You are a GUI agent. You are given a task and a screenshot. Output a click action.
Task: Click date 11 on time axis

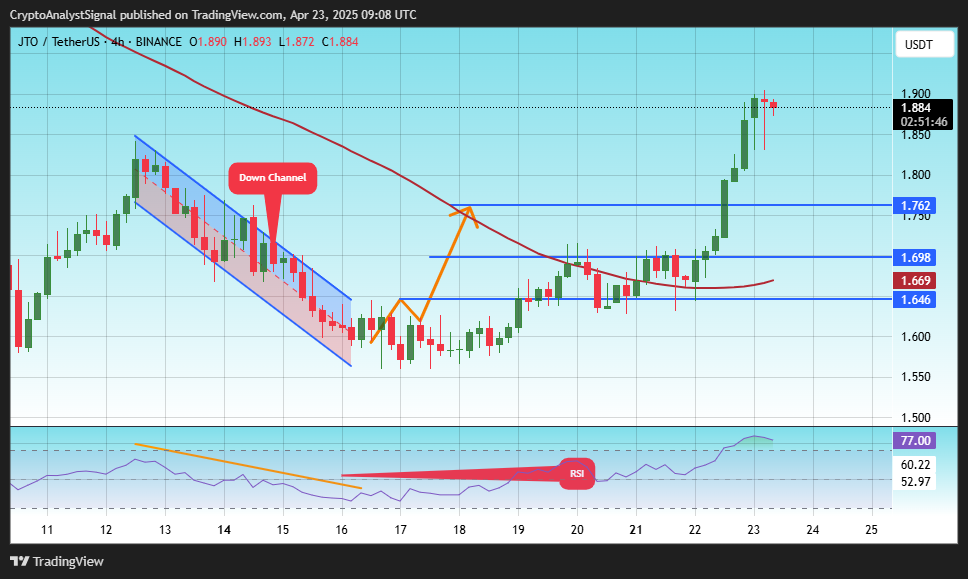(x=47, y=530)
